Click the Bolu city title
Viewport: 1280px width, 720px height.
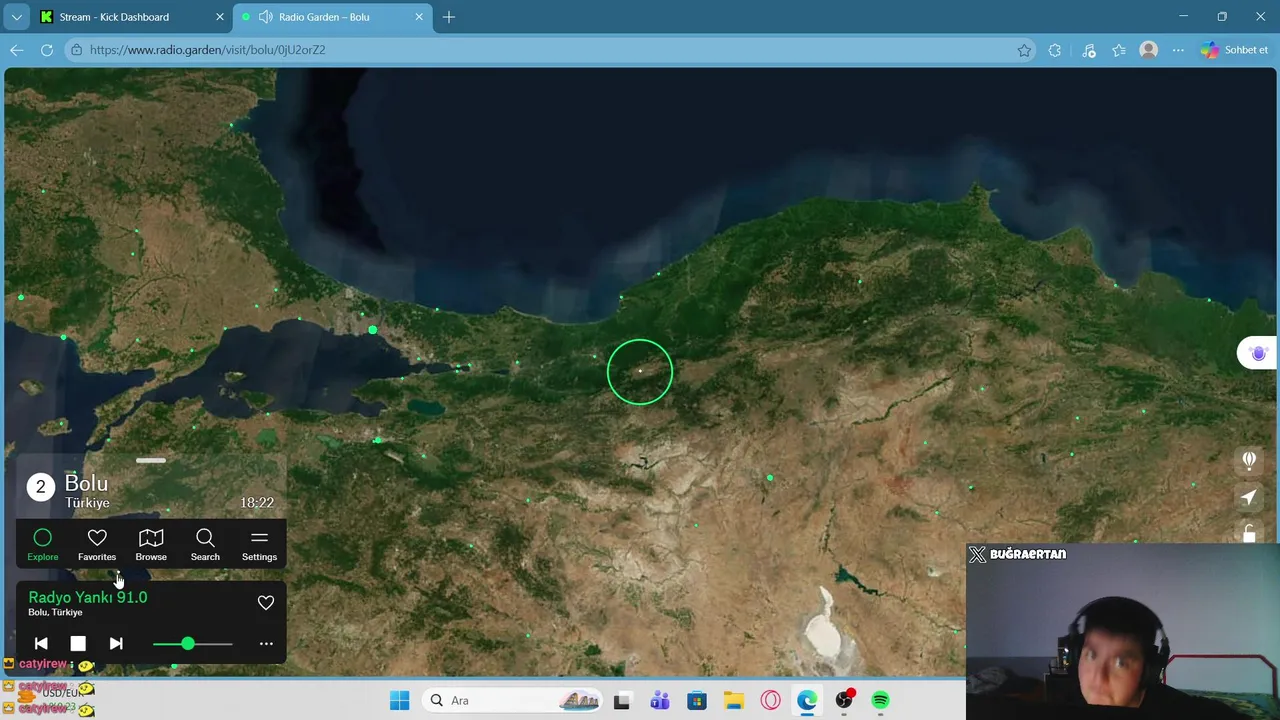point(86,483)
